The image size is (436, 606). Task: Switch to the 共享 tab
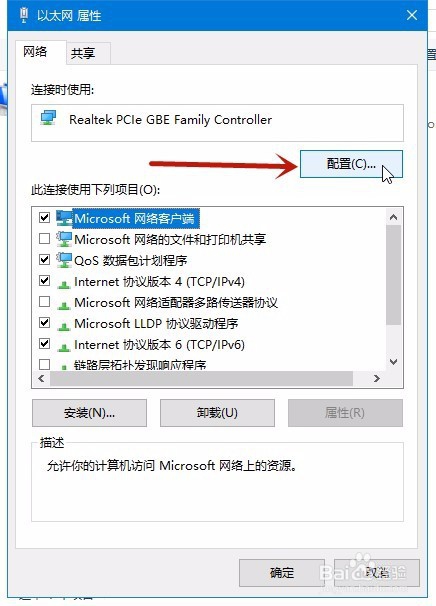point(83,53)
